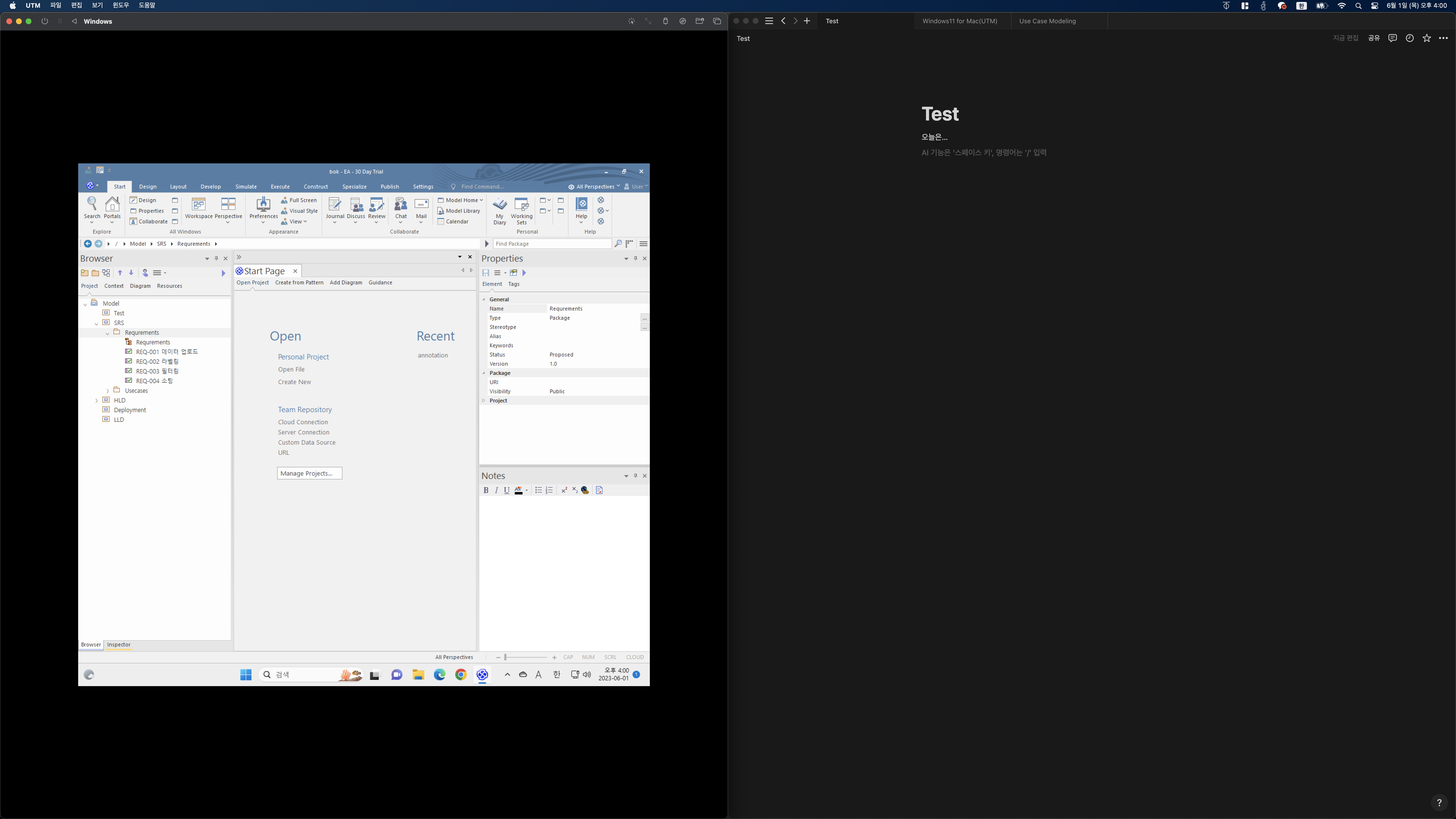The width and height of the screenshot is (1456, 819).
Task: Toggle bold formatting in Notes
Action: [485, 491]
